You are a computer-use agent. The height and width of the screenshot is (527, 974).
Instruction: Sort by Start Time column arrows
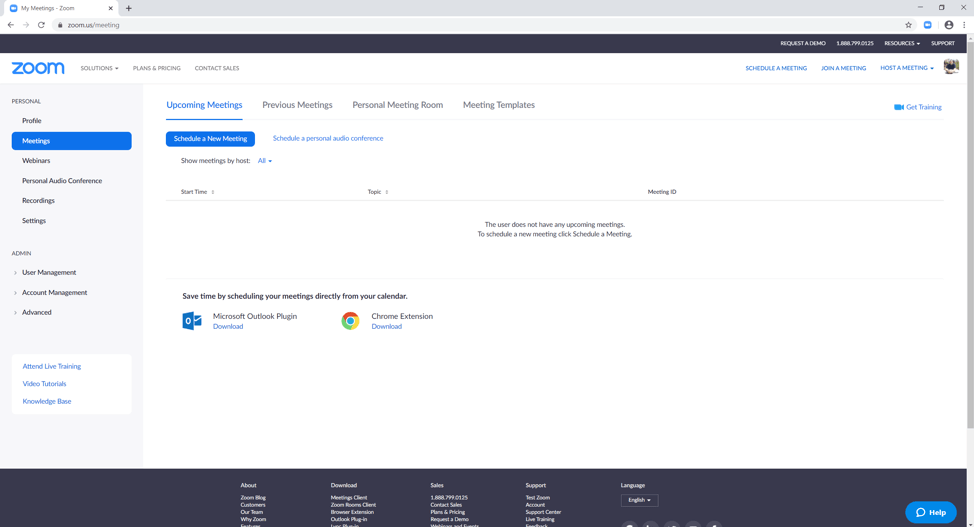212,192
